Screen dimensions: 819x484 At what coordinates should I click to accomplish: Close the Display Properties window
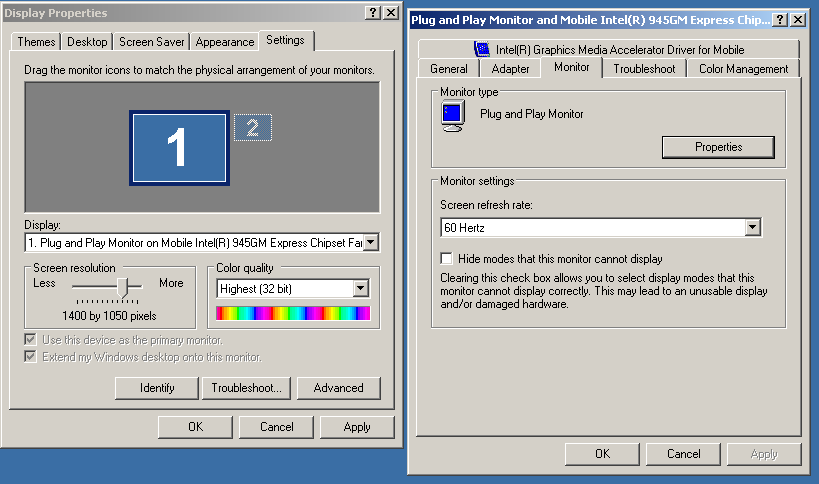point(391,13)
